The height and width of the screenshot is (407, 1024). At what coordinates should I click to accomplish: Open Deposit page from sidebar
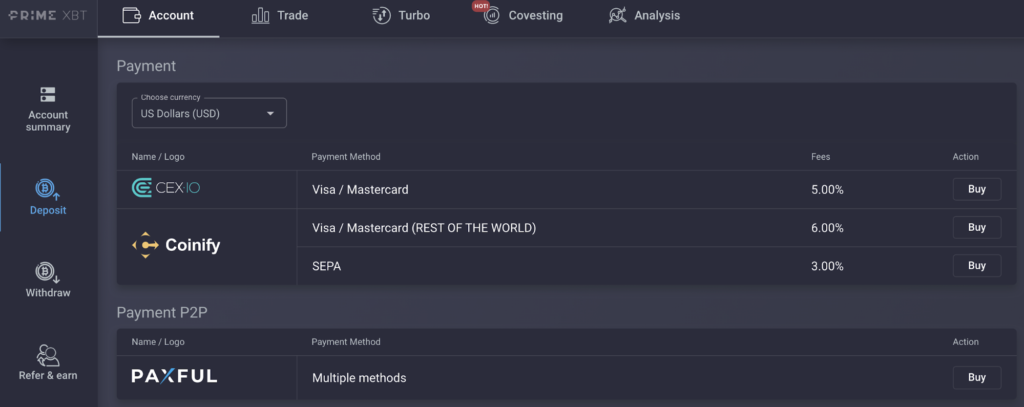[x=48, y=196]
